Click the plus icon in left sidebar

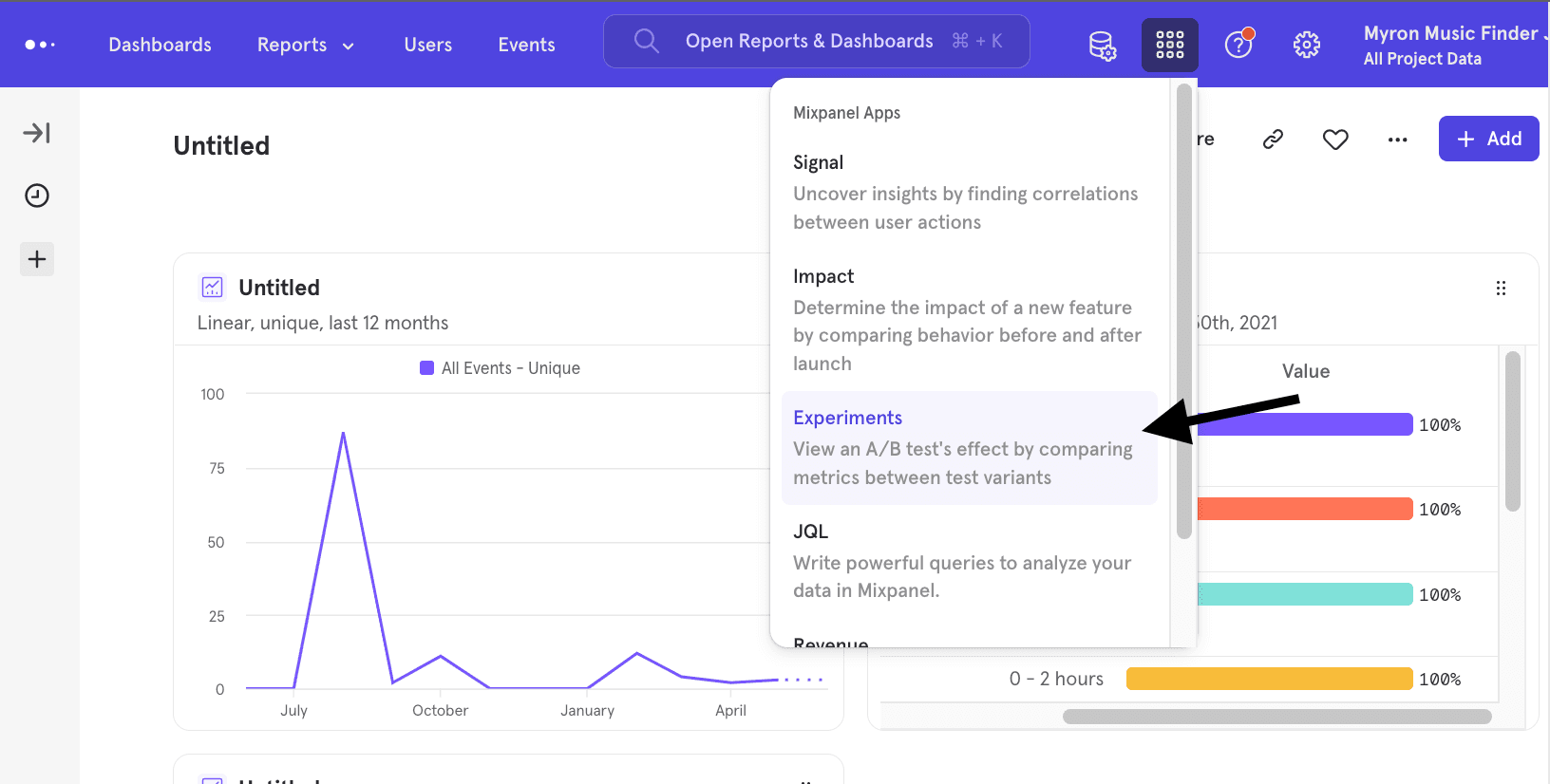(x=37, y=259)
